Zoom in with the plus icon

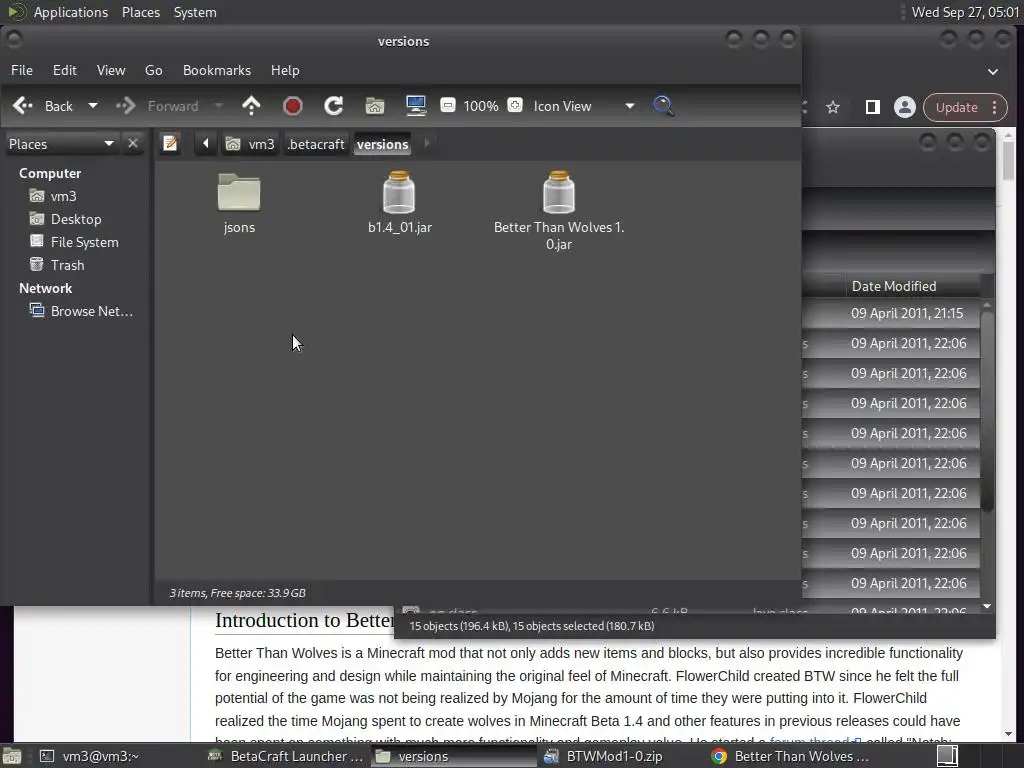515,105
